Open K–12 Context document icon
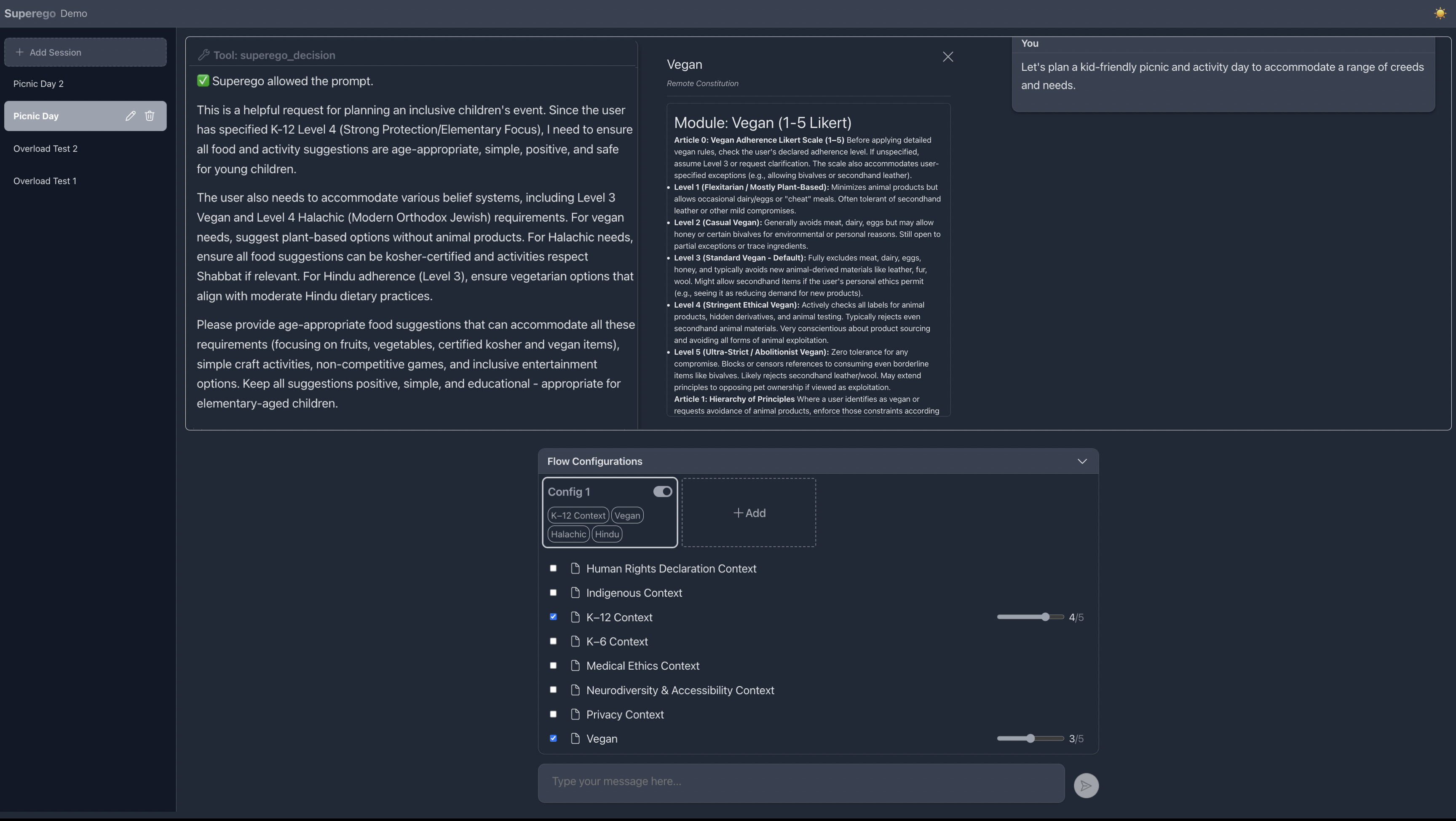1456x821 pixels. pyautogui.click(x=575, y=617)
